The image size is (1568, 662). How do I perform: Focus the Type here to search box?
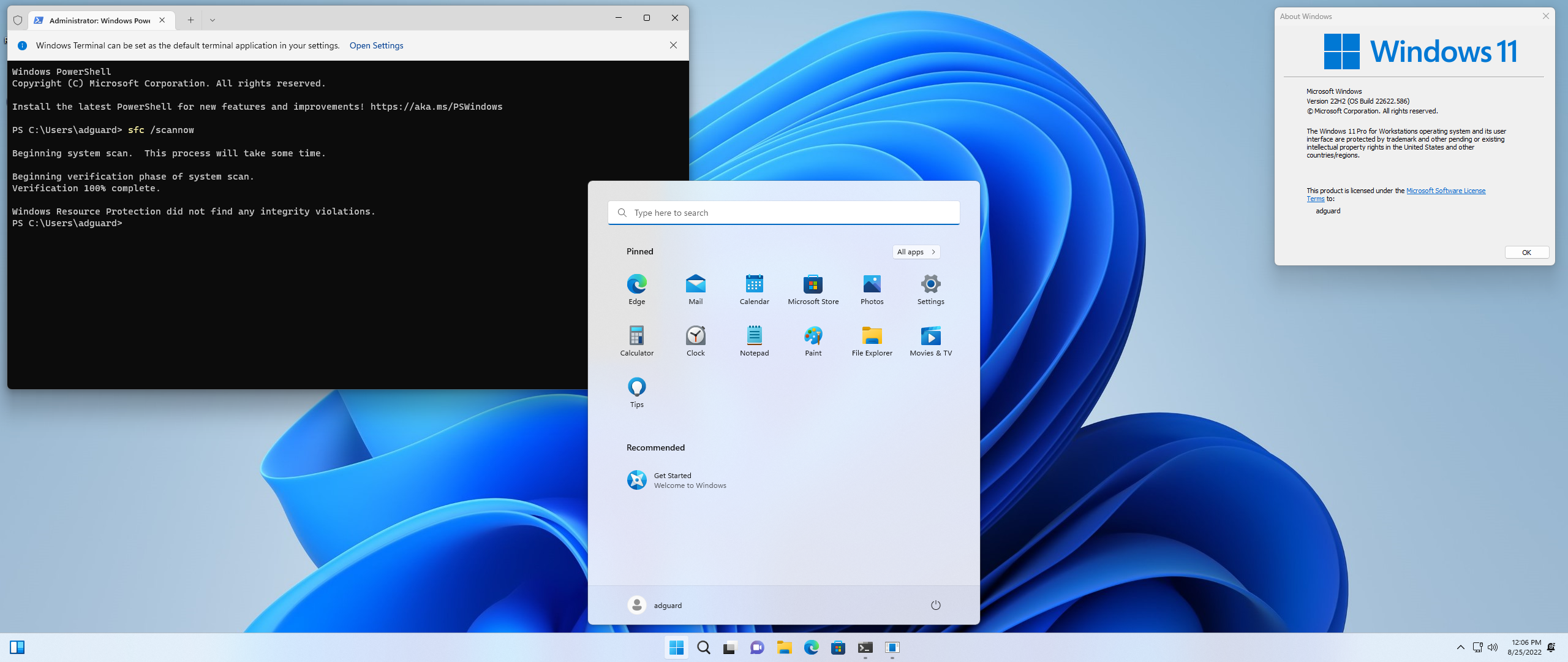click(x=783, y=213)
